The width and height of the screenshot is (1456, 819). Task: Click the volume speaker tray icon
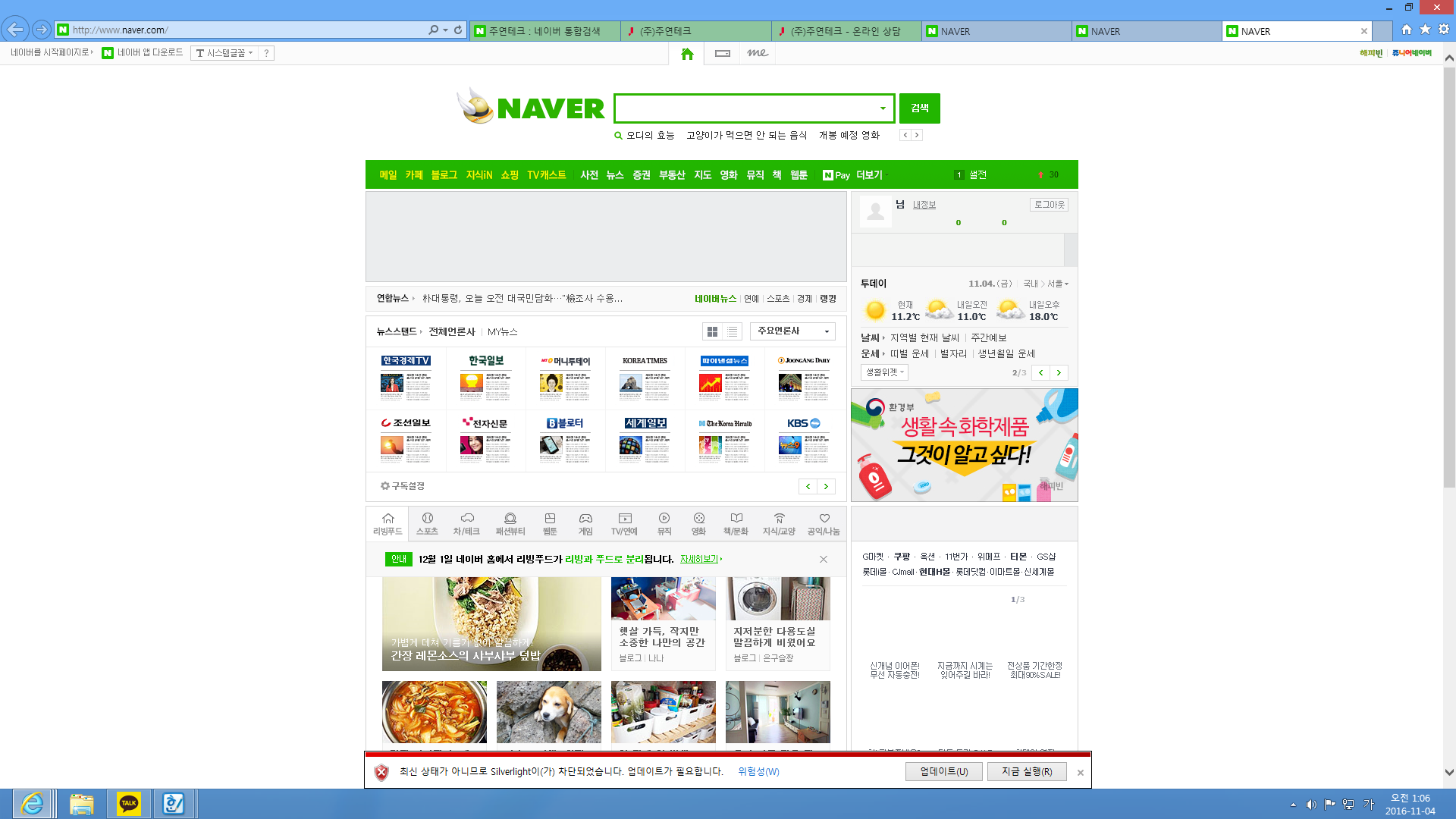point(1311,805)
